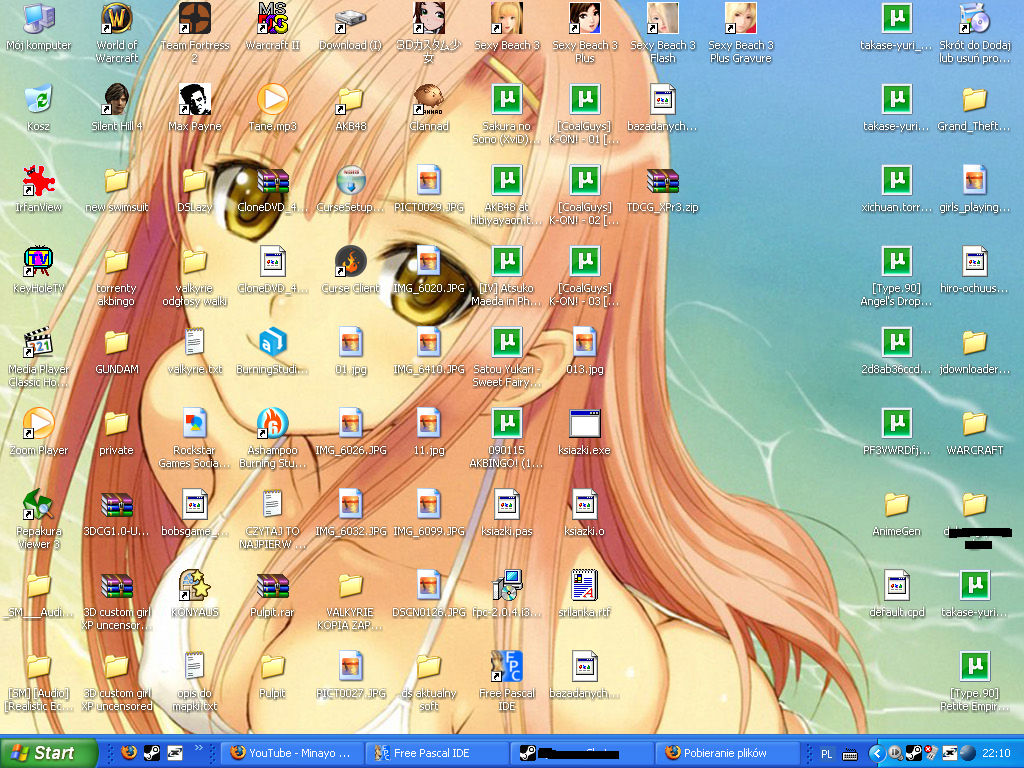Open the Kosz recycle bin
The height and width of the screenshot is (768, 1024).
click(39, 100)
